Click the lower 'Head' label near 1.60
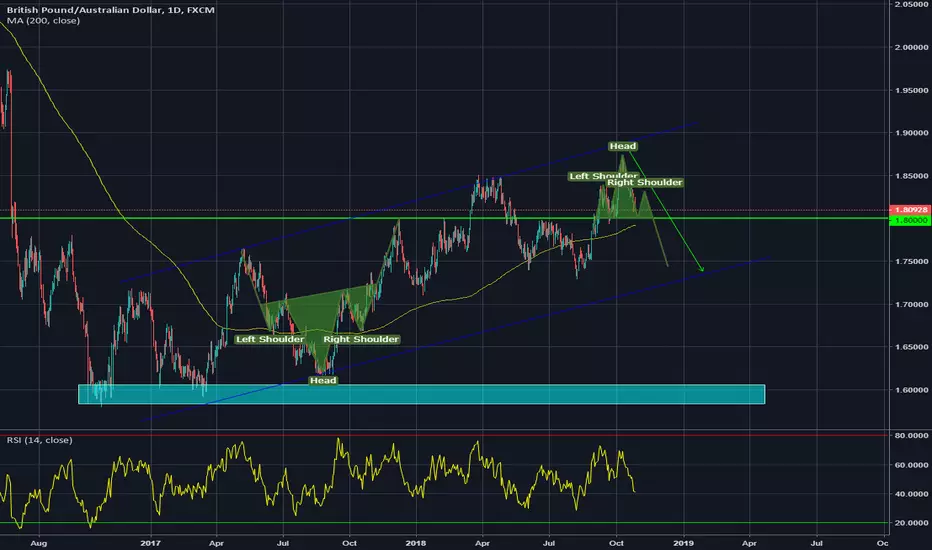The width and height of the screenshot is (932, 550). click(323, 380)
